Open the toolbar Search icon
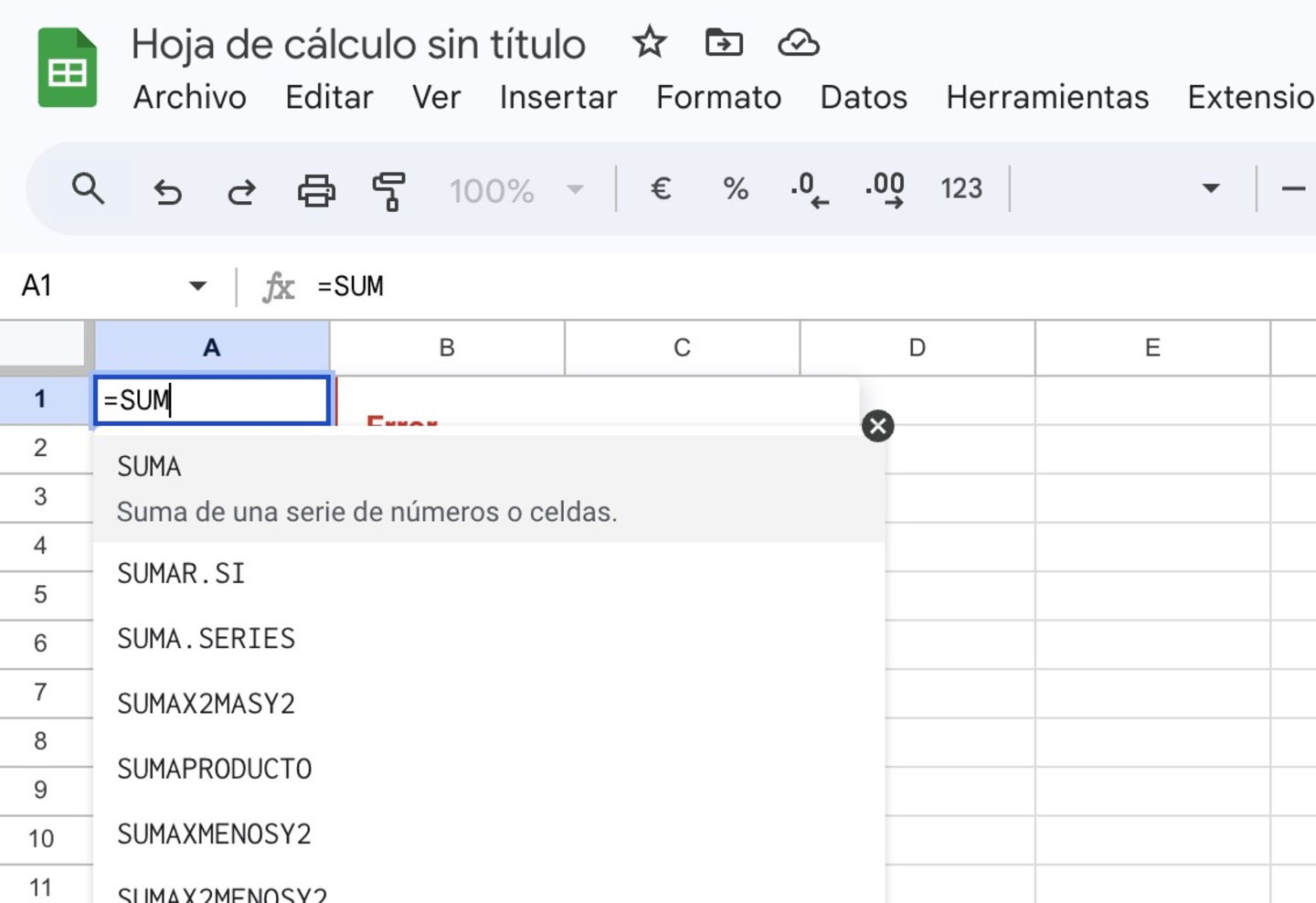Viewport: 1316px width, 903px height. pos(89,189)
